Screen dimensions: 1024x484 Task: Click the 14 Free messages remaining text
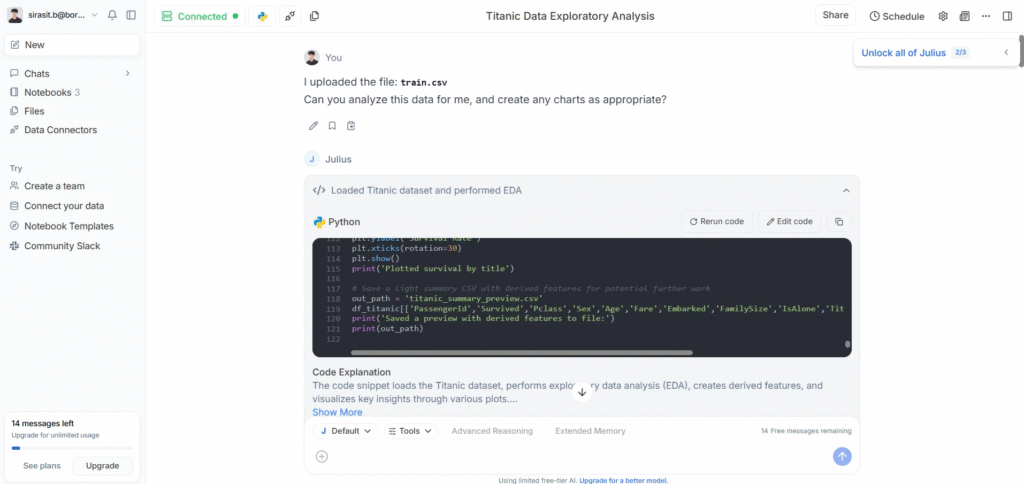(x=807, y=431)
